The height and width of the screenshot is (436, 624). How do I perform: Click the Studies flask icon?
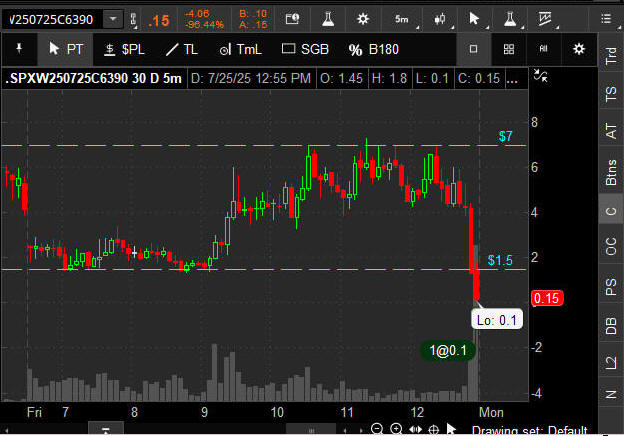coord(325,20)
